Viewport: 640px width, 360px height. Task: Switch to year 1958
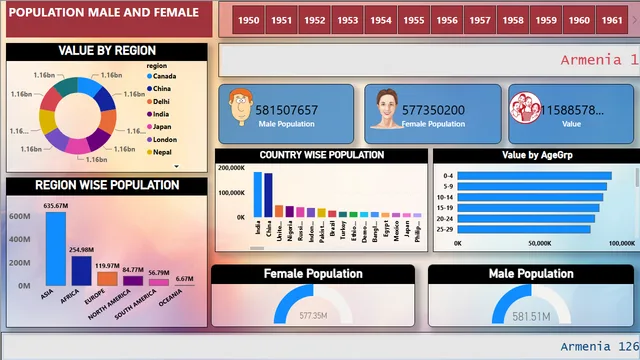513,20
